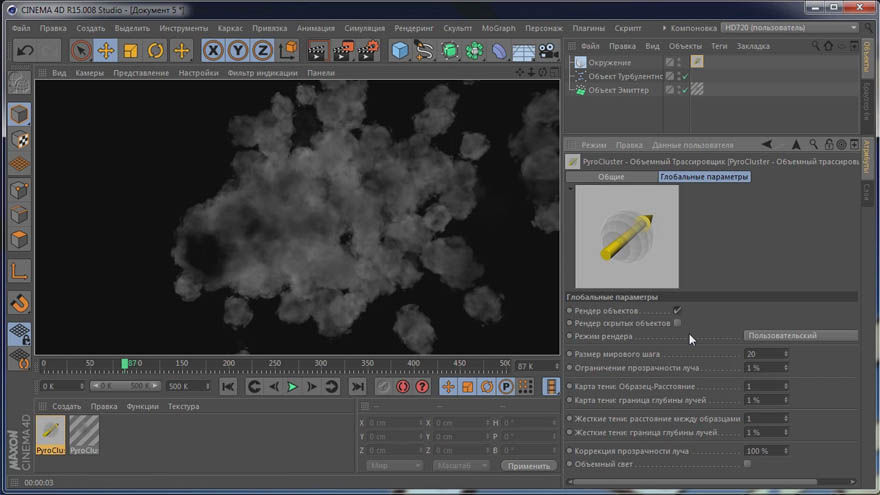Enable Рендер скрытых объектов checkbox

(x=677, y=323)
